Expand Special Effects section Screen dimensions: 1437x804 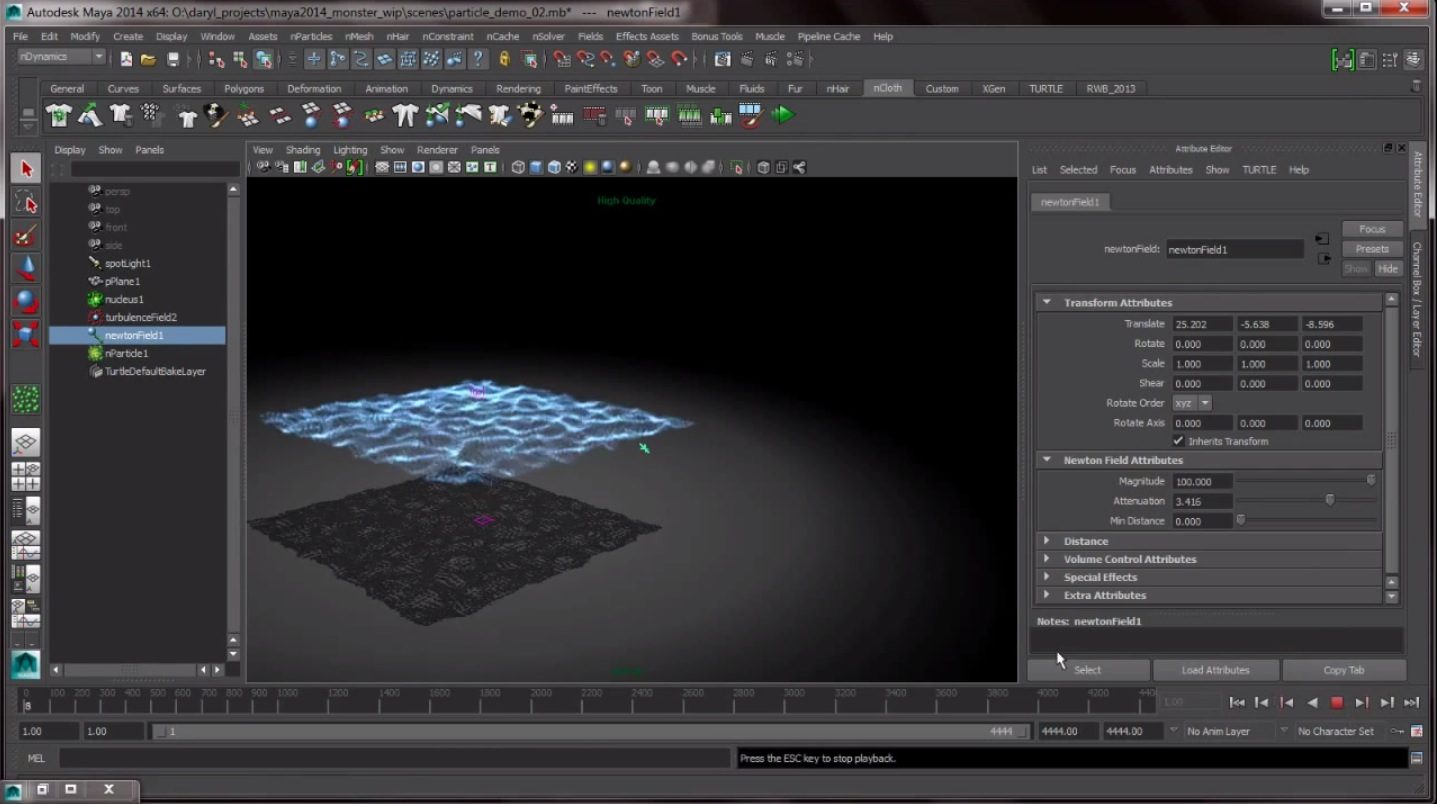(1047, 577)
